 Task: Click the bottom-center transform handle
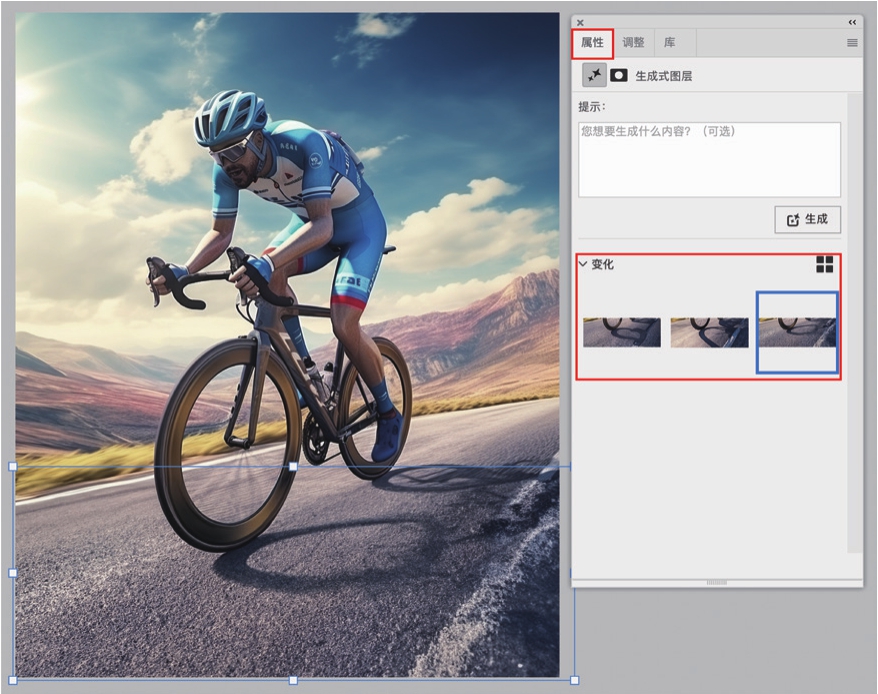[x=293, y=680]
